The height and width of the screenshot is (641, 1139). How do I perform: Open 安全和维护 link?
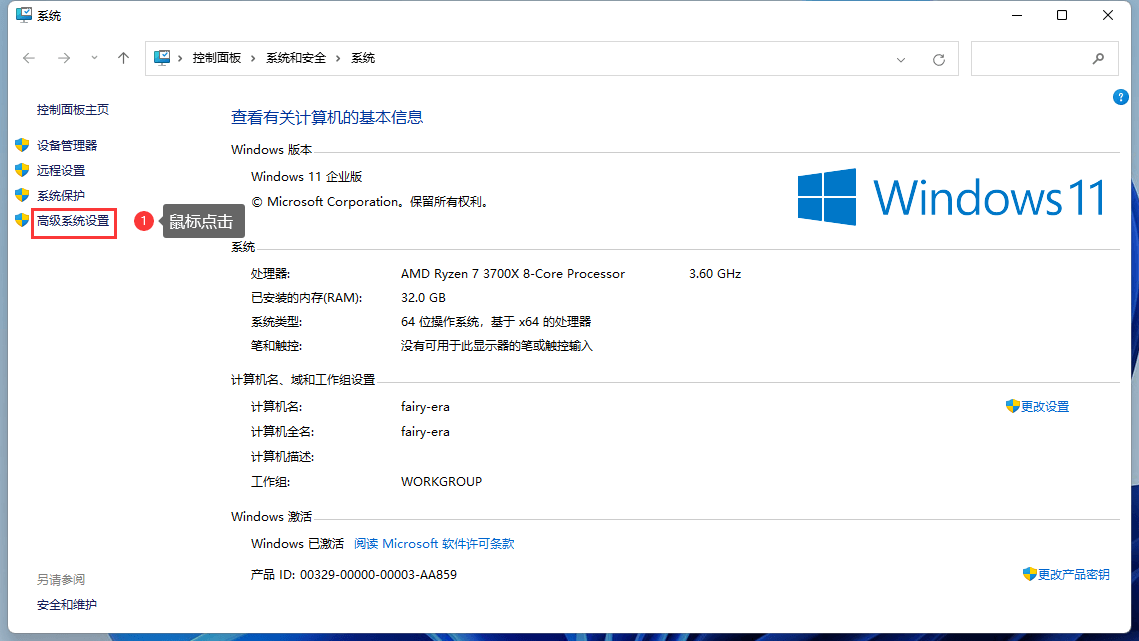(x=67, y=605)
